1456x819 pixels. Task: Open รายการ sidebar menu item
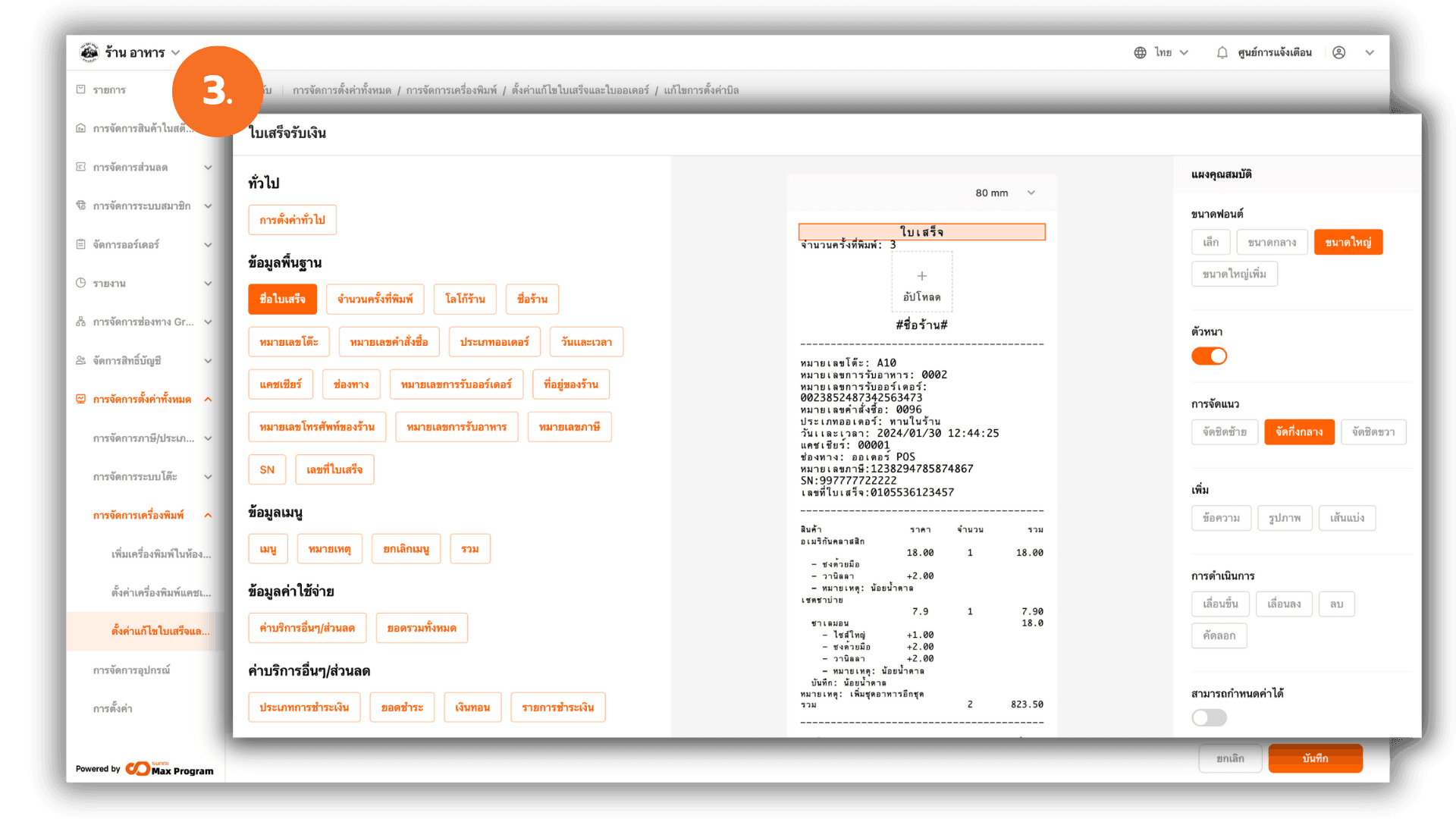[x=109, y=90]
